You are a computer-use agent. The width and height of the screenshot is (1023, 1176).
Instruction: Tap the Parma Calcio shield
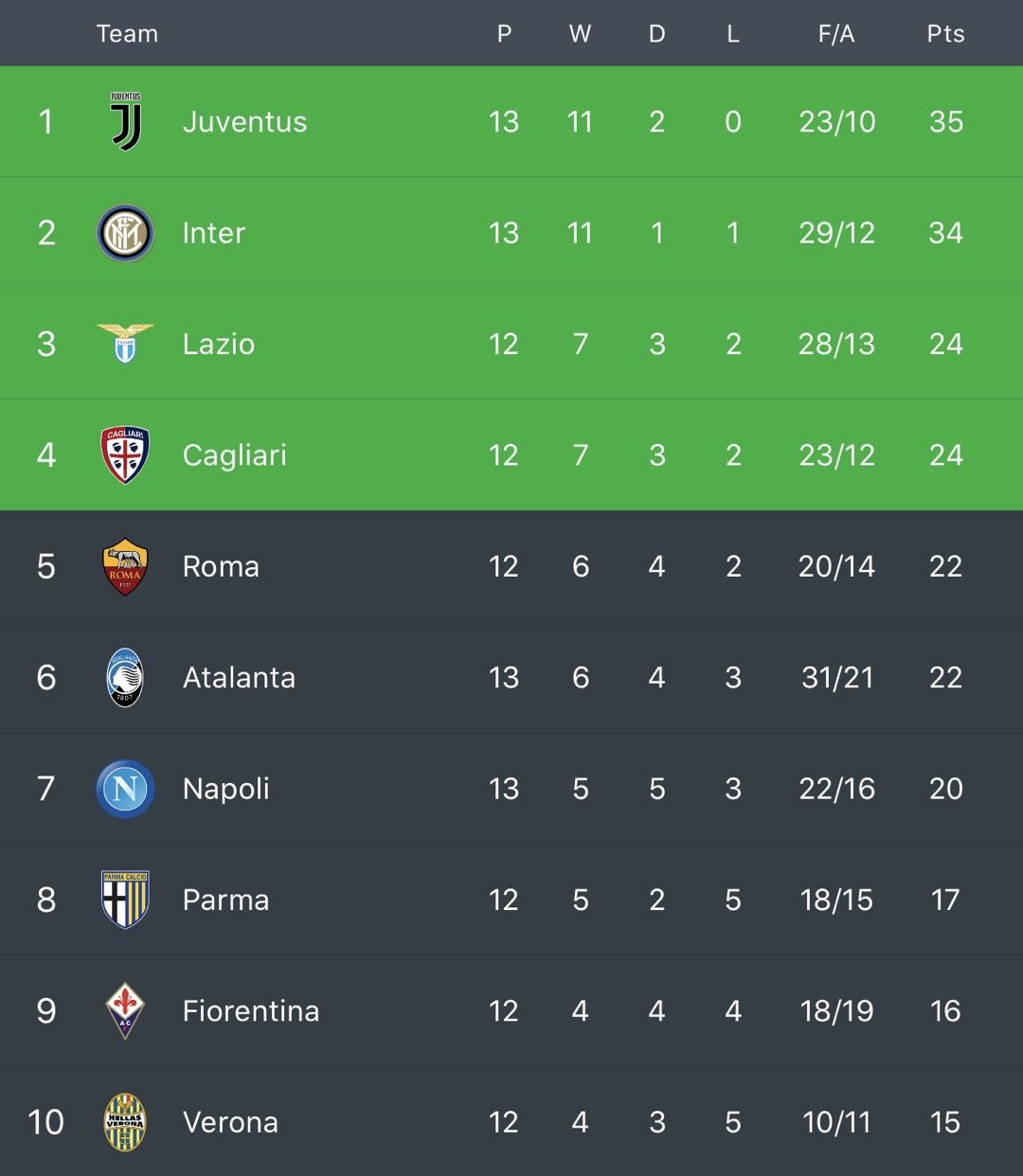point(125,900)
